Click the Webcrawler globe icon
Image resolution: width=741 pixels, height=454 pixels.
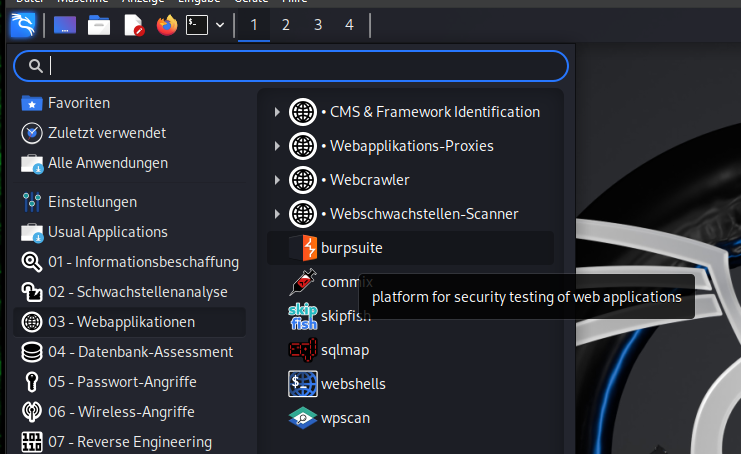302,180
